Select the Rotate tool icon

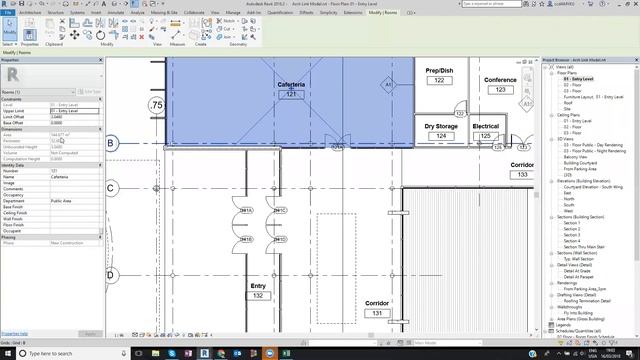tap(100, 36)
